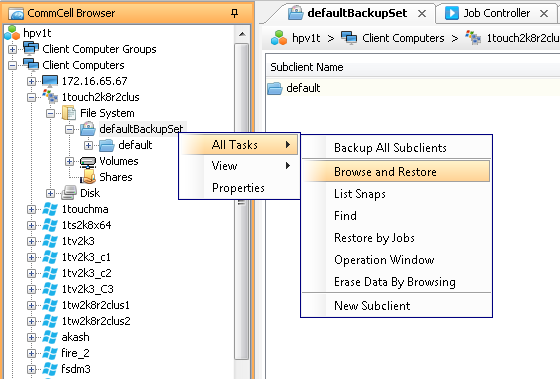Click the tree scrollbar up arrow

coord(242,34)
